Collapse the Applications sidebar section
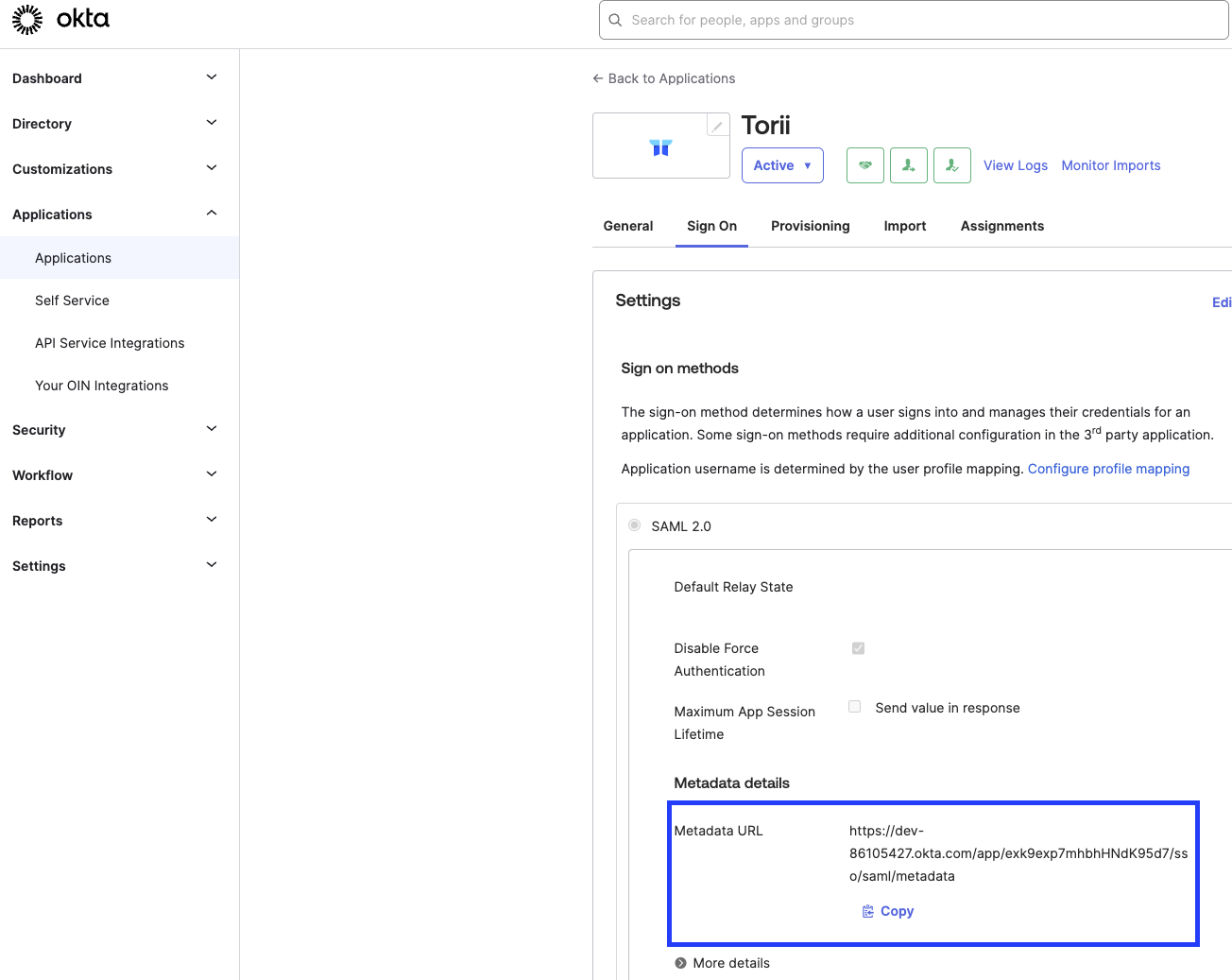The image size is (1232, 980). tap(212, 214)
